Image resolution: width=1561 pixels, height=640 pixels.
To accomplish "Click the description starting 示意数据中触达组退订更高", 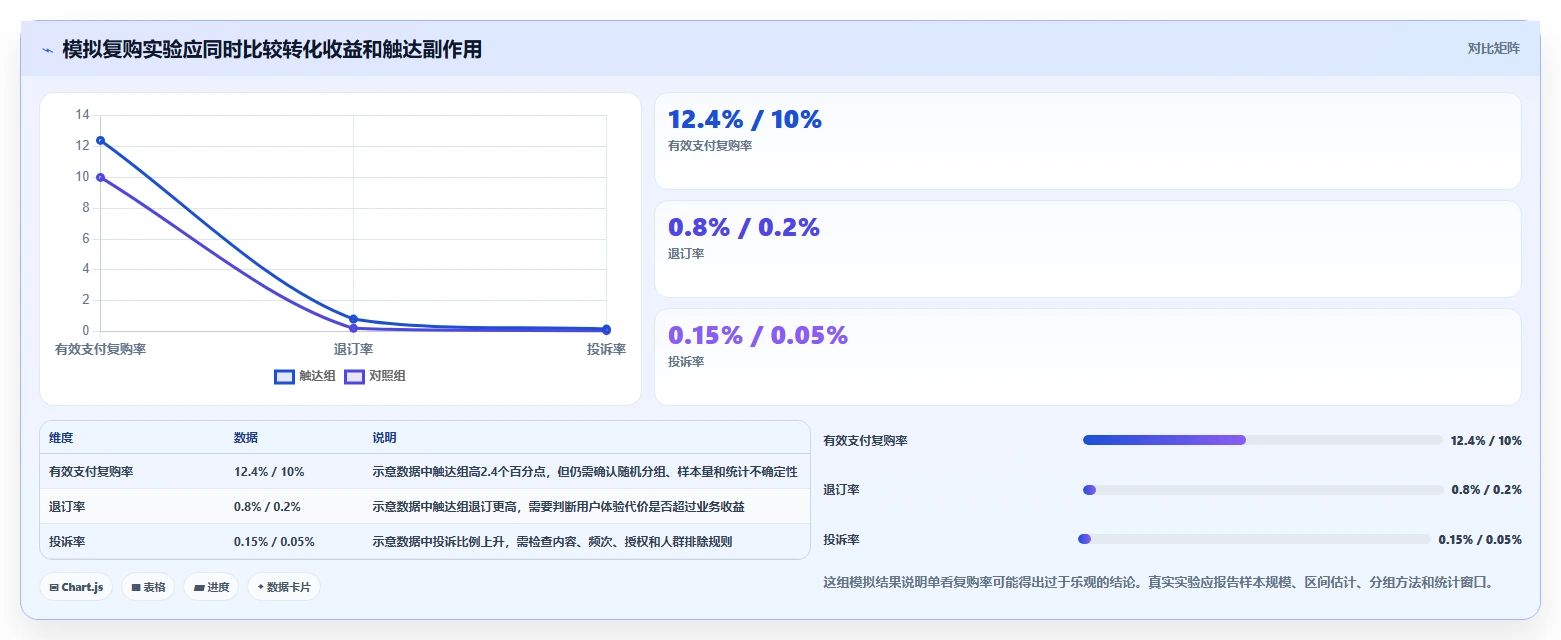I will tap(558, 507).
